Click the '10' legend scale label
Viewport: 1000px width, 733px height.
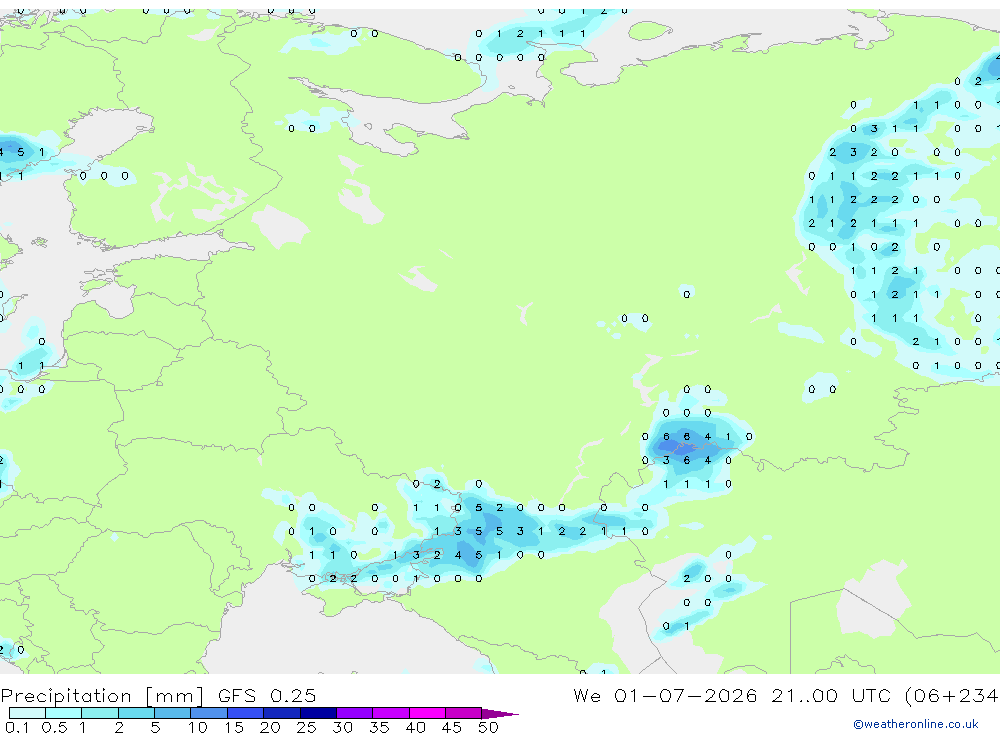197,727
